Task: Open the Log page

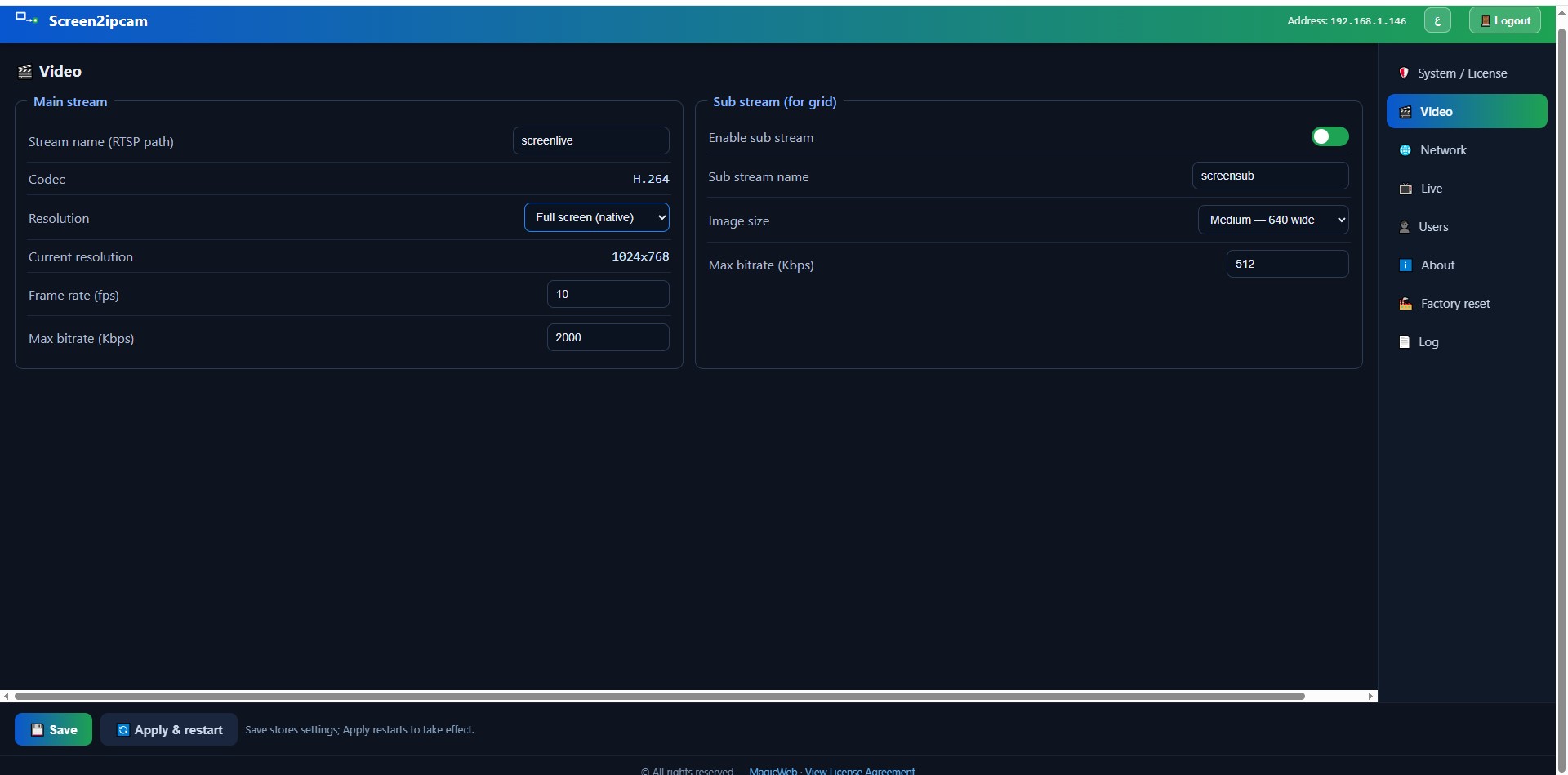Action: click(1467, 342)
